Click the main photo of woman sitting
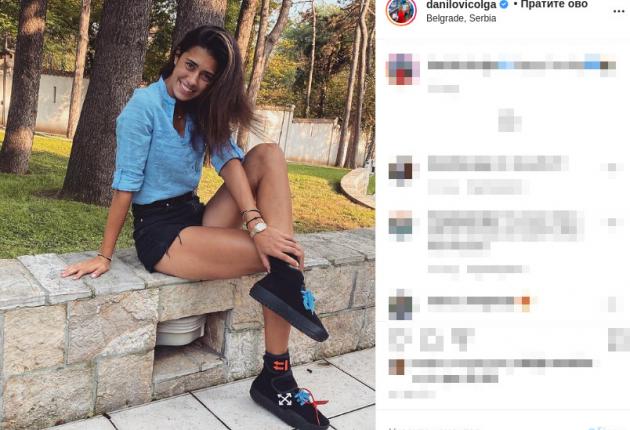This screenshot has height=430, width=630. point(188,215)
